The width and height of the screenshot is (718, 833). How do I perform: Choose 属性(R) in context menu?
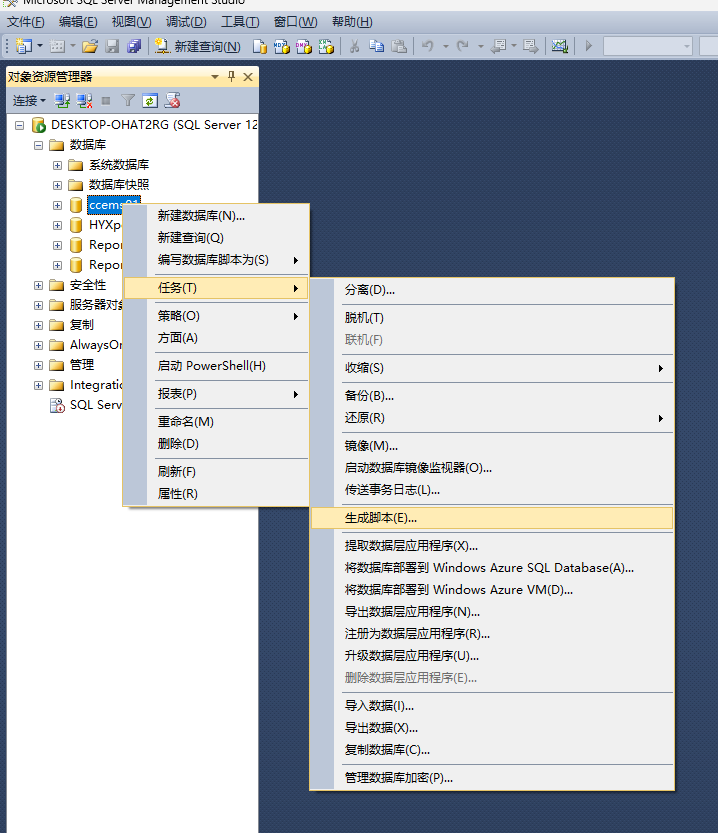217,494
